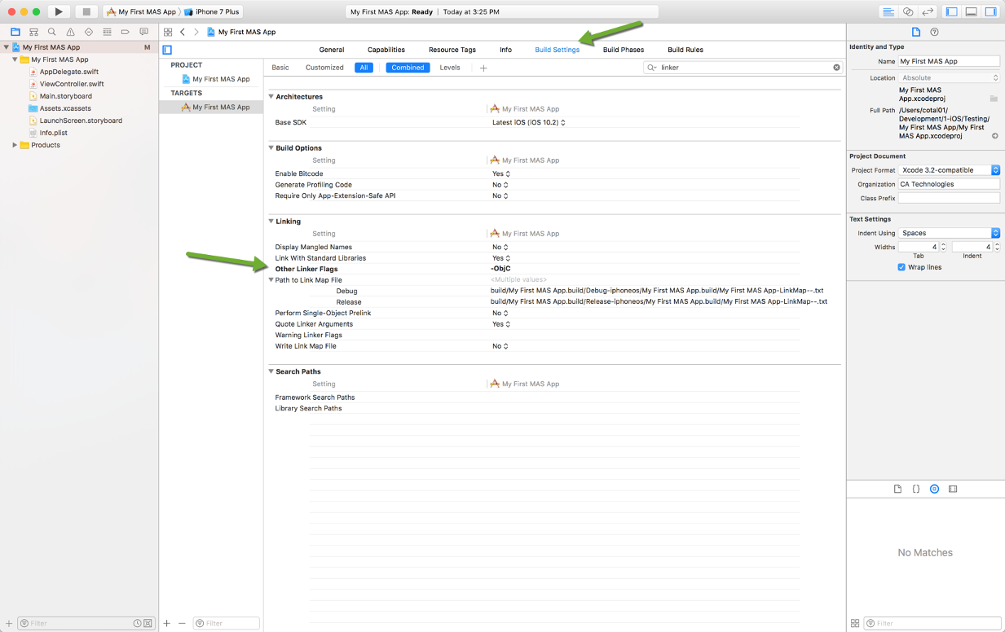Open the Find navigator (magnifier icon)
1005x632 pixels.
click(52, 31)
